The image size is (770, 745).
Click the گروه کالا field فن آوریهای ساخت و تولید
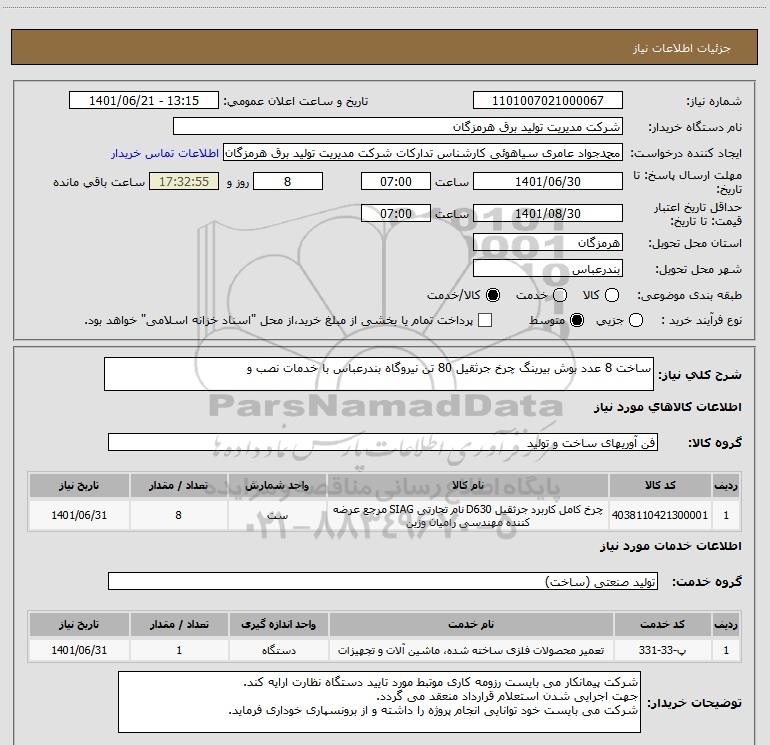(383, 442)
